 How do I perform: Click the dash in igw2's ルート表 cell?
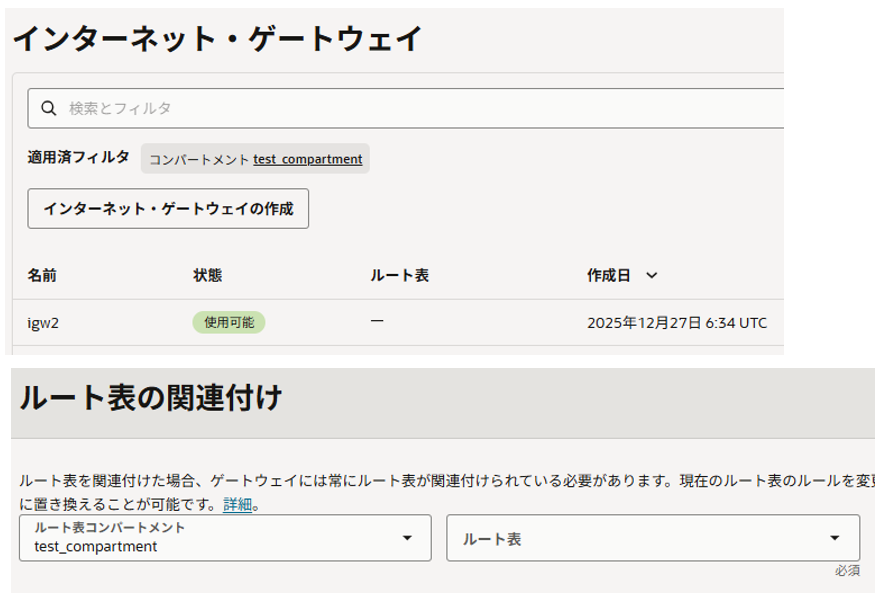click(x=377, y=322)
